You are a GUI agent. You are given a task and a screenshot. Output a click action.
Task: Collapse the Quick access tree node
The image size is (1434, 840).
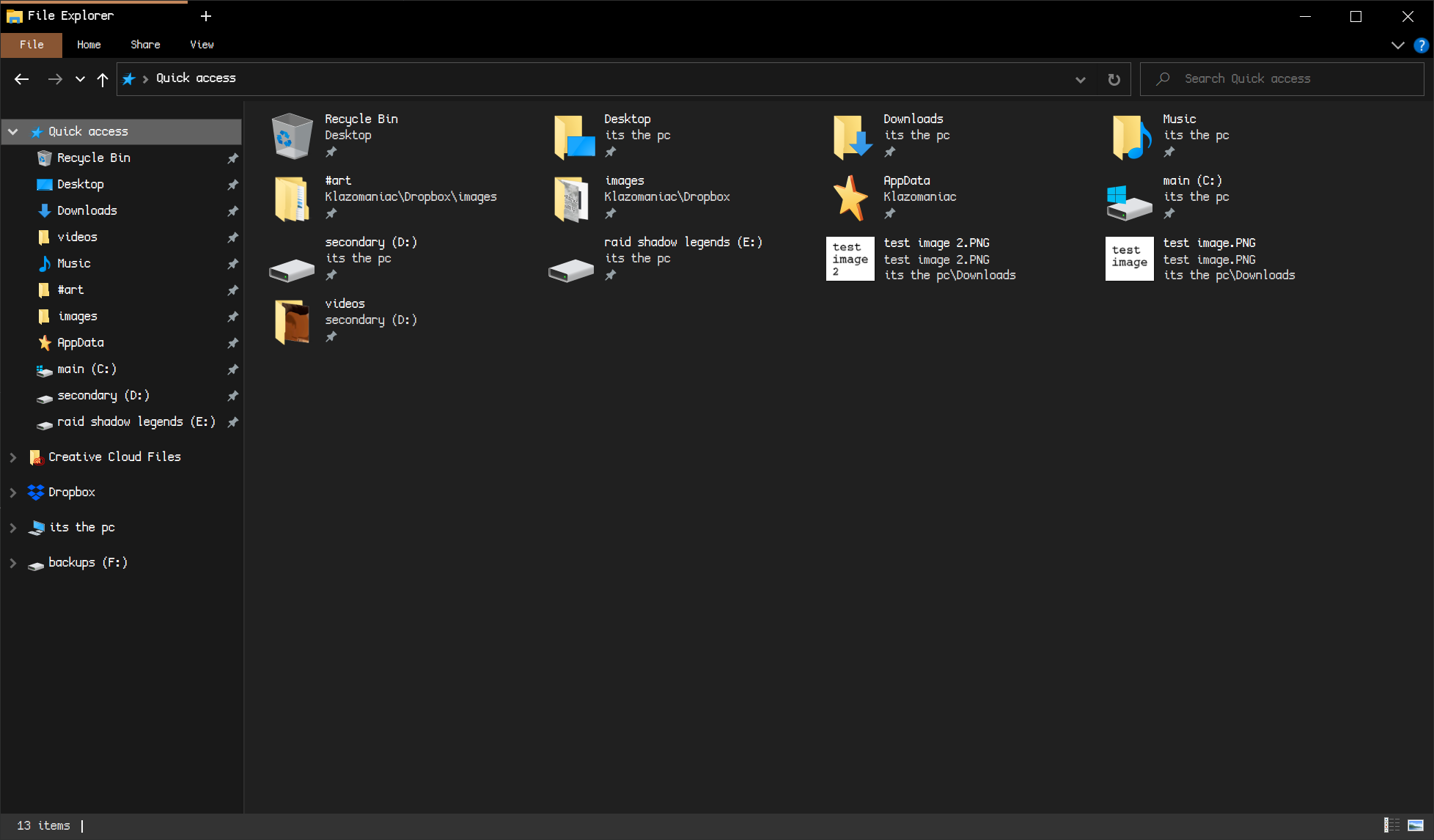point(13,132)
